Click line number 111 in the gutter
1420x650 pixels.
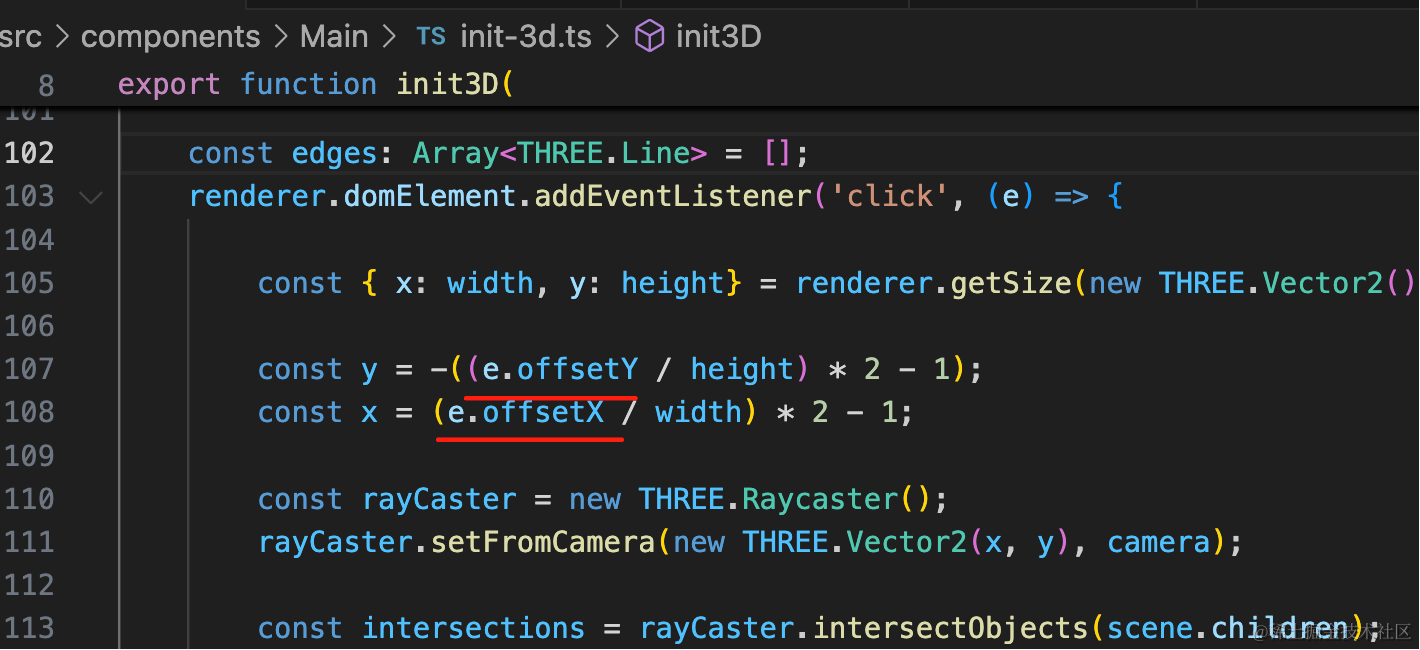tap(29, 542)
